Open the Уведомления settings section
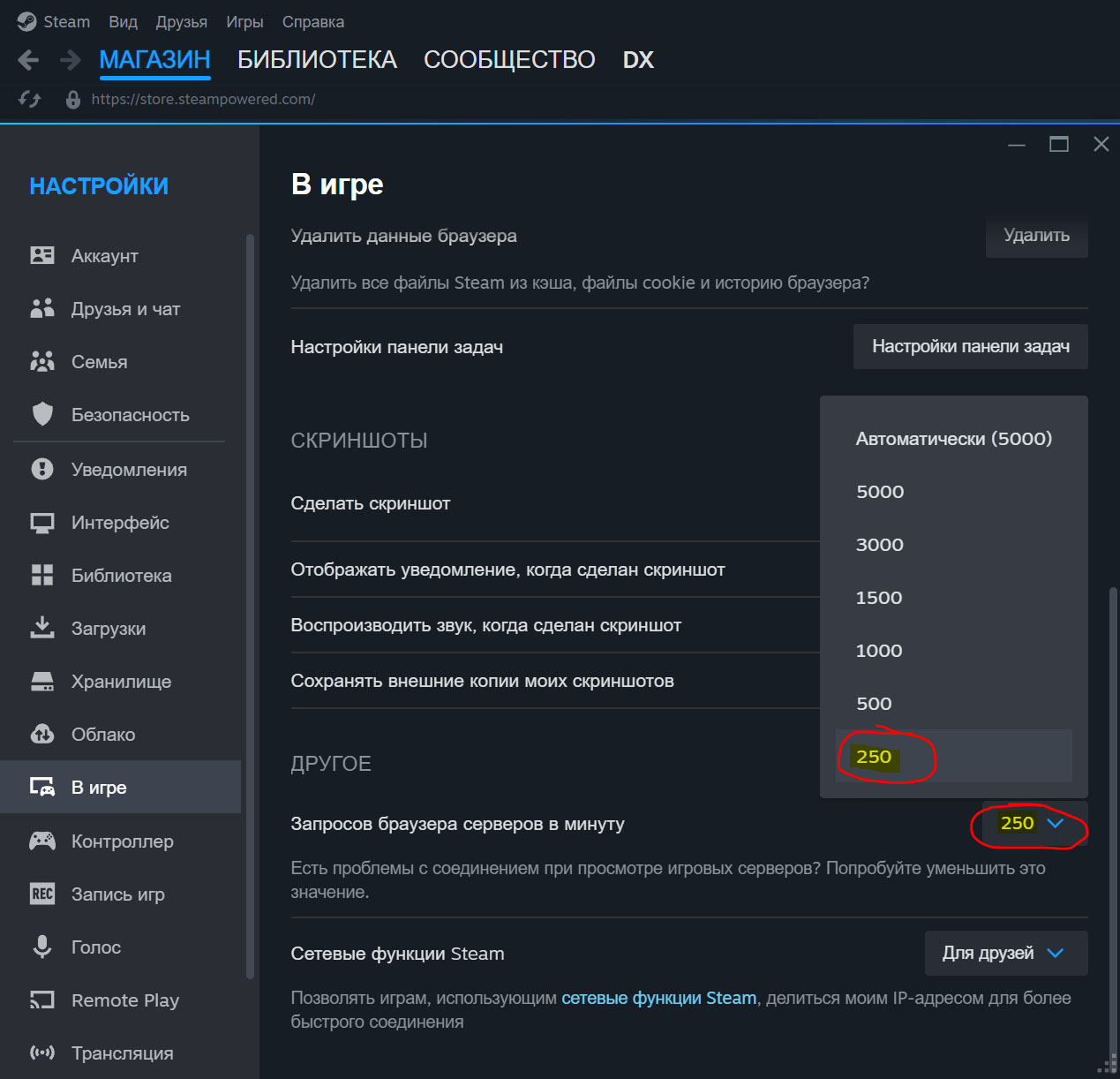 click(121, 470)
